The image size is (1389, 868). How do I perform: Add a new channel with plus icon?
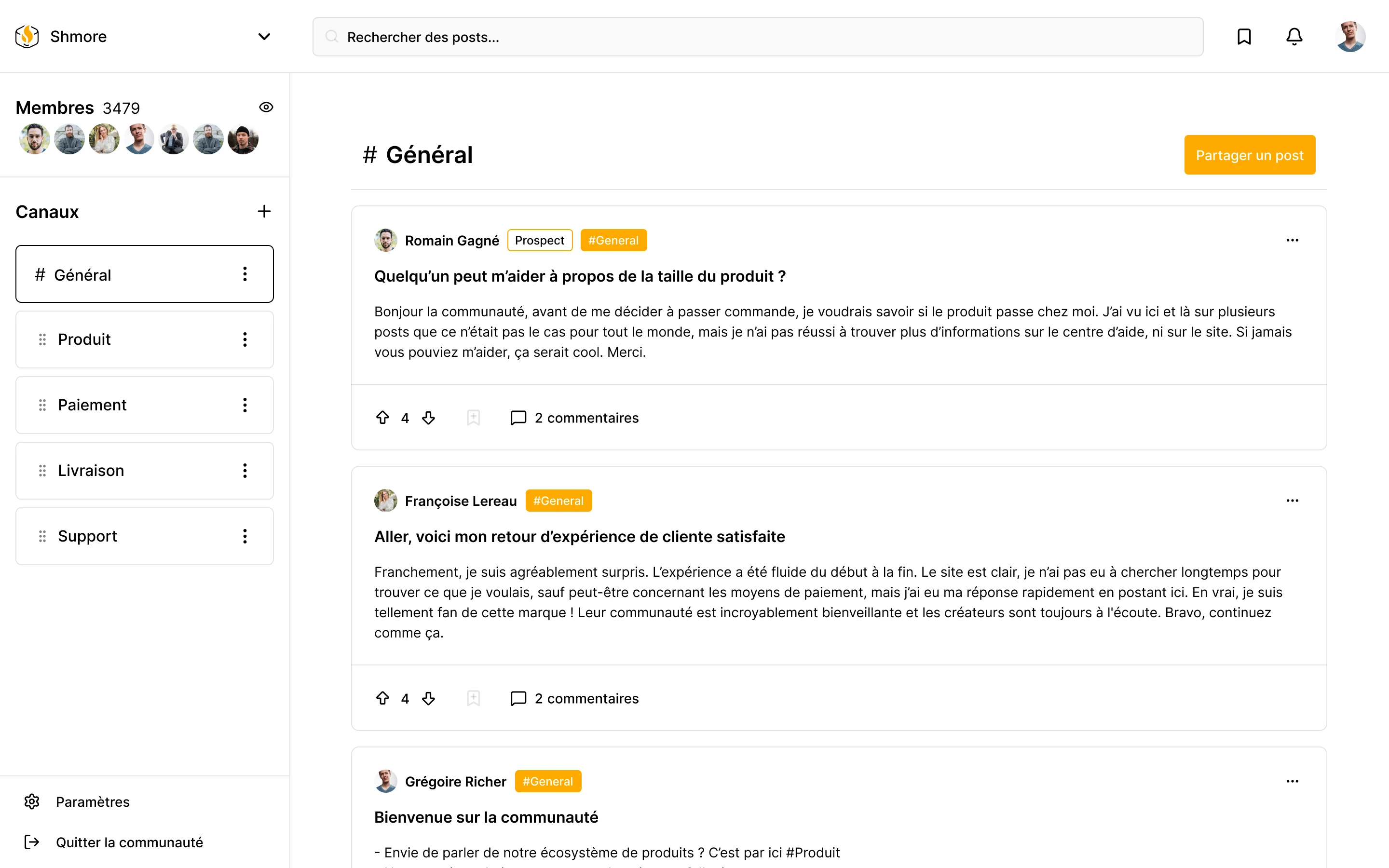[264, 211]
